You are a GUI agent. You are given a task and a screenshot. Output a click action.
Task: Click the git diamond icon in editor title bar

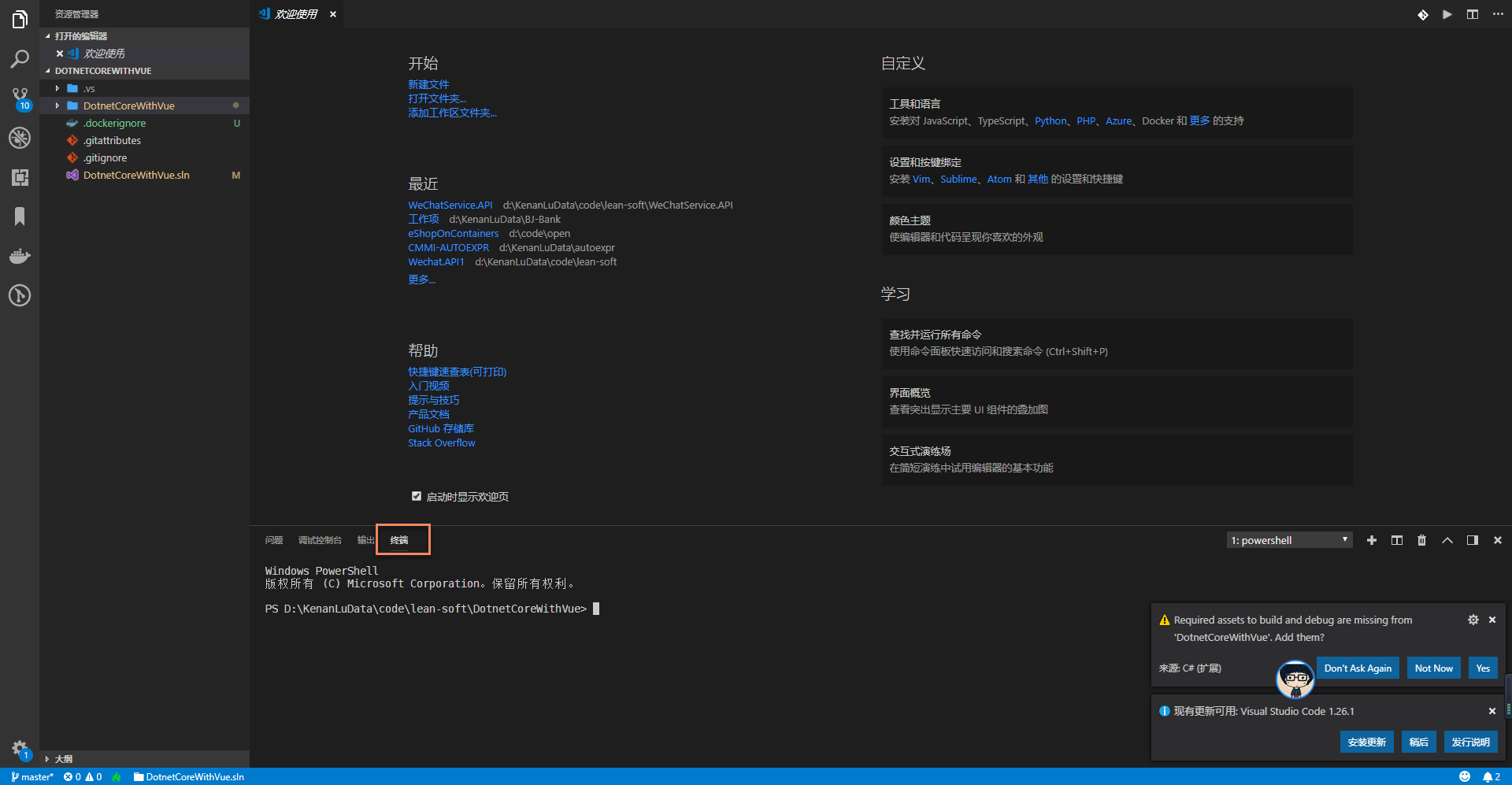click(x=1423, y=14)
